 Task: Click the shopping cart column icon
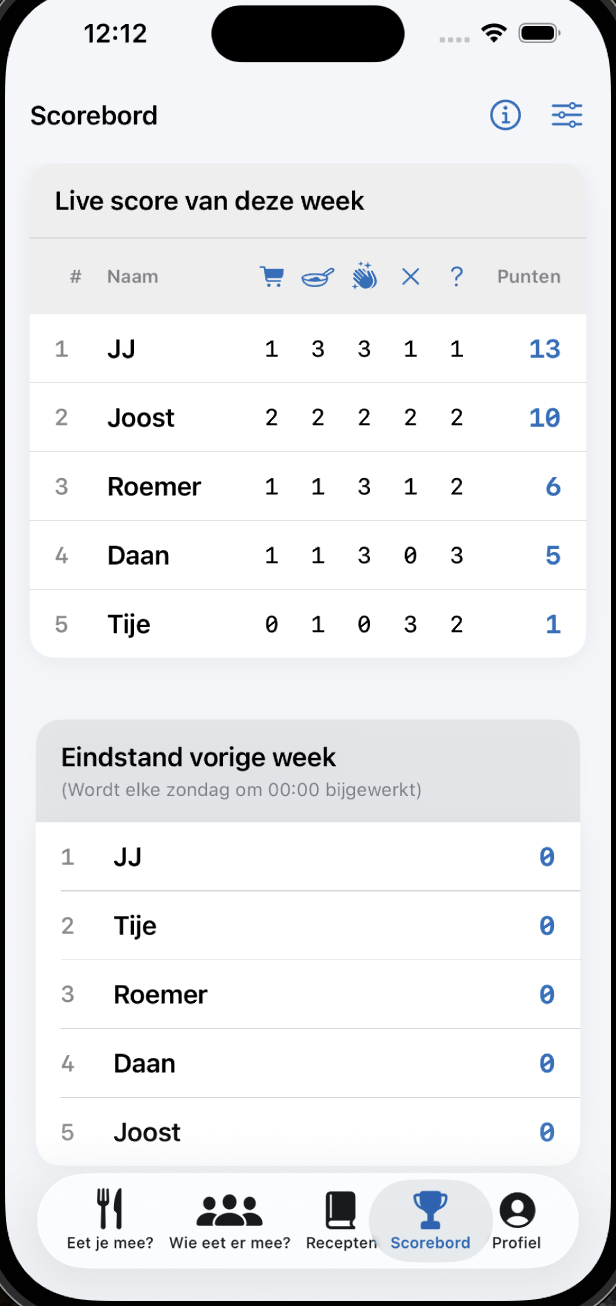pos(271,276)
